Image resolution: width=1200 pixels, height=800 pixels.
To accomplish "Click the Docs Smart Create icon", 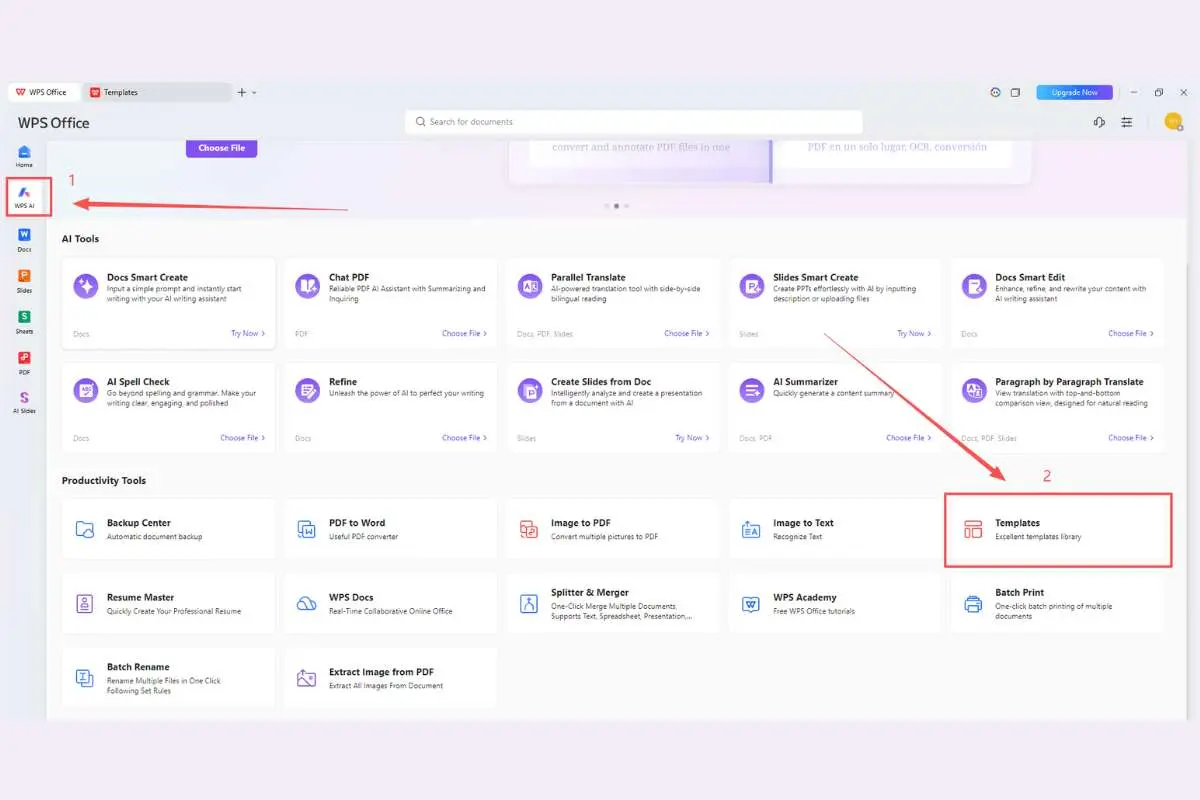I will (86, 286).
